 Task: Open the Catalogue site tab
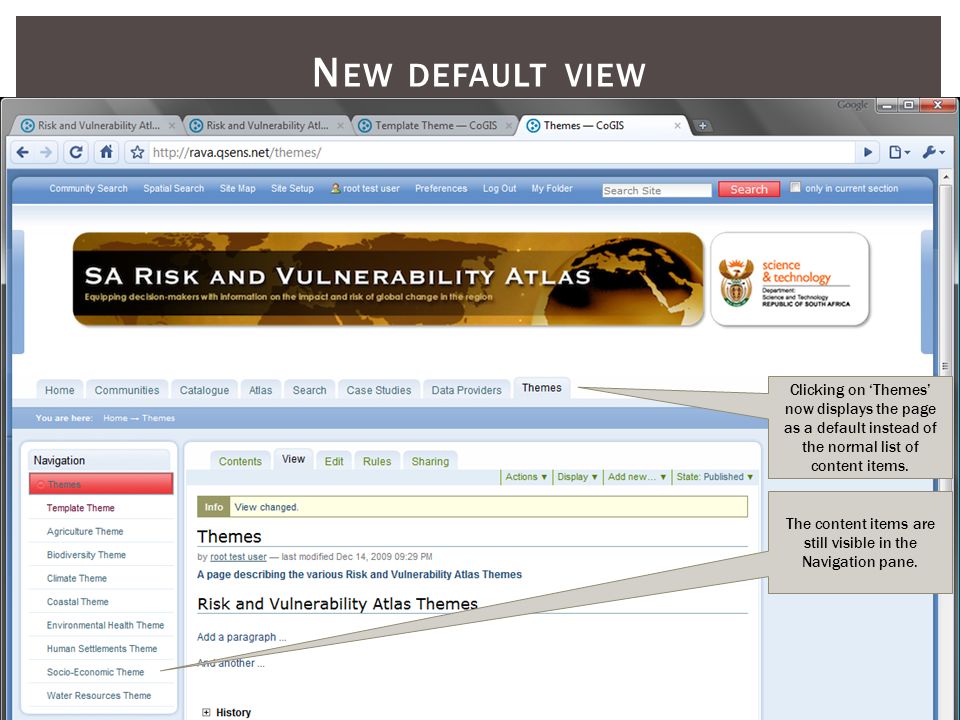click(204, 390)
